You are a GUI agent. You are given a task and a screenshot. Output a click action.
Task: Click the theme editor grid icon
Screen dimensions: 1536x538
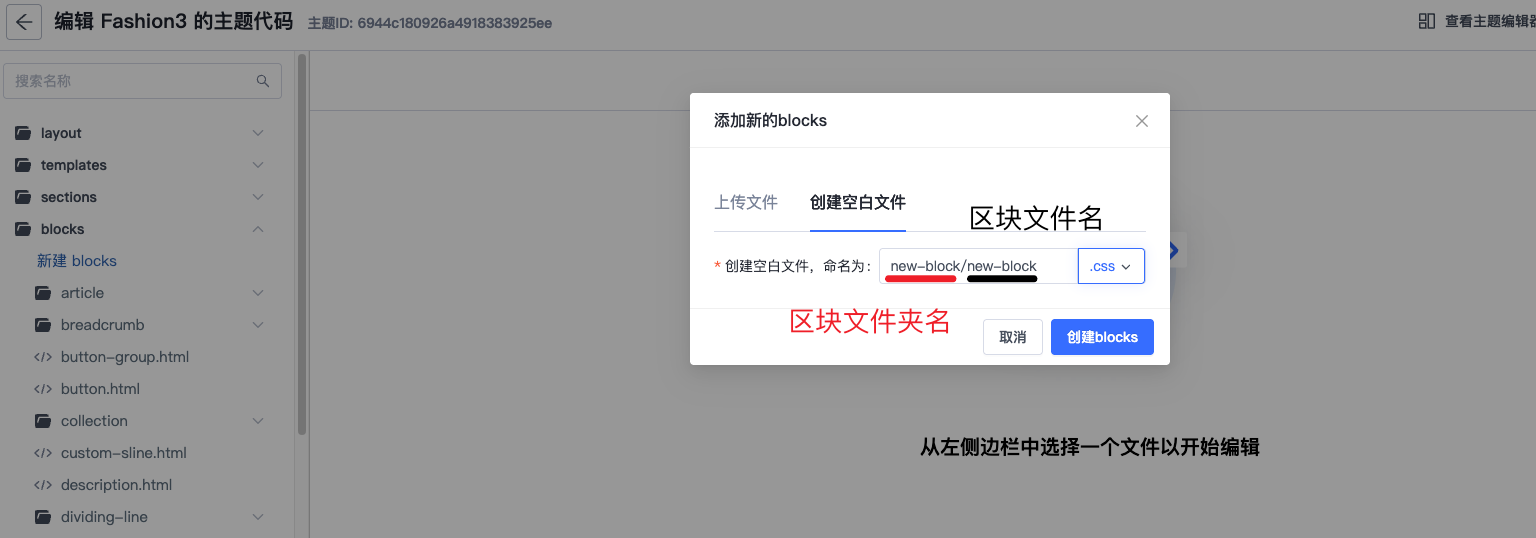1427,21
